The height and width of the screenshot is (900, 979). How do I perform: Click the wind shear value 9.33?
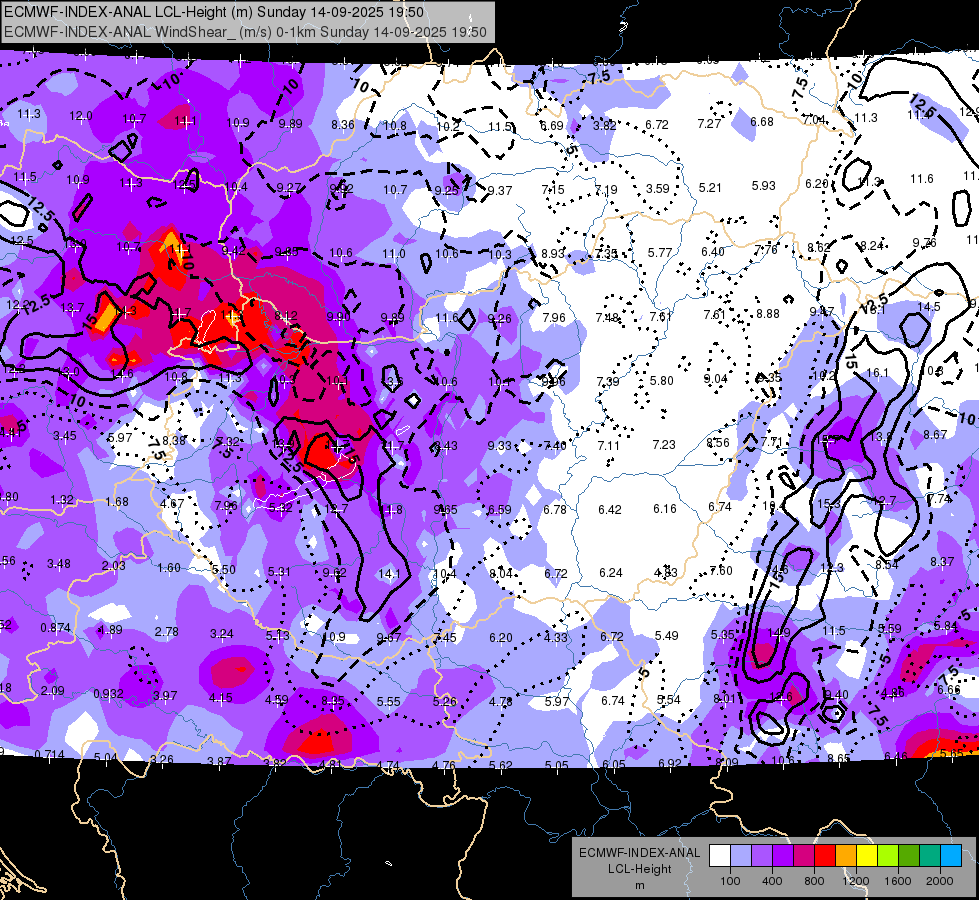tap(499, 445)
